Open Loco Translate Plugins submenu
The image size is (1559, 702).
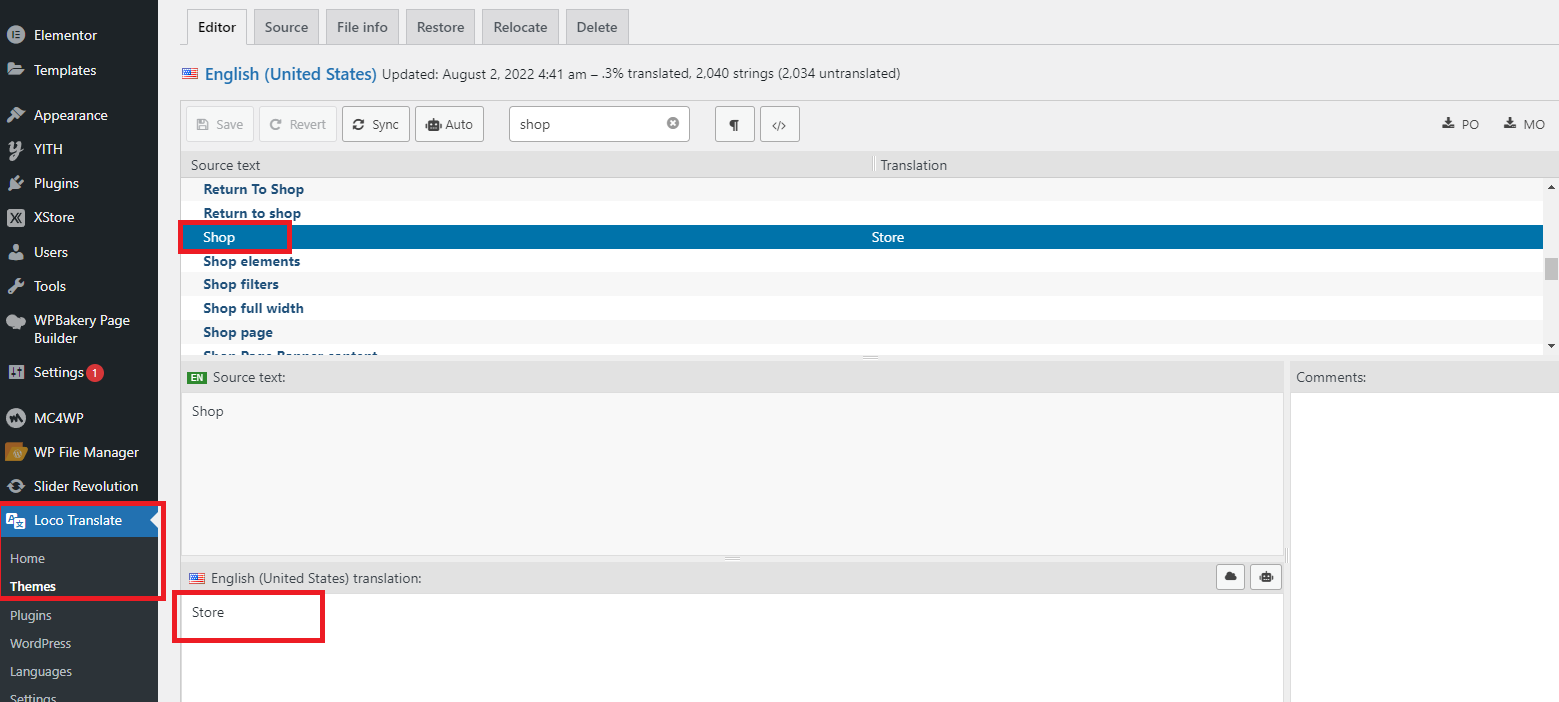[x=31, y=615]
